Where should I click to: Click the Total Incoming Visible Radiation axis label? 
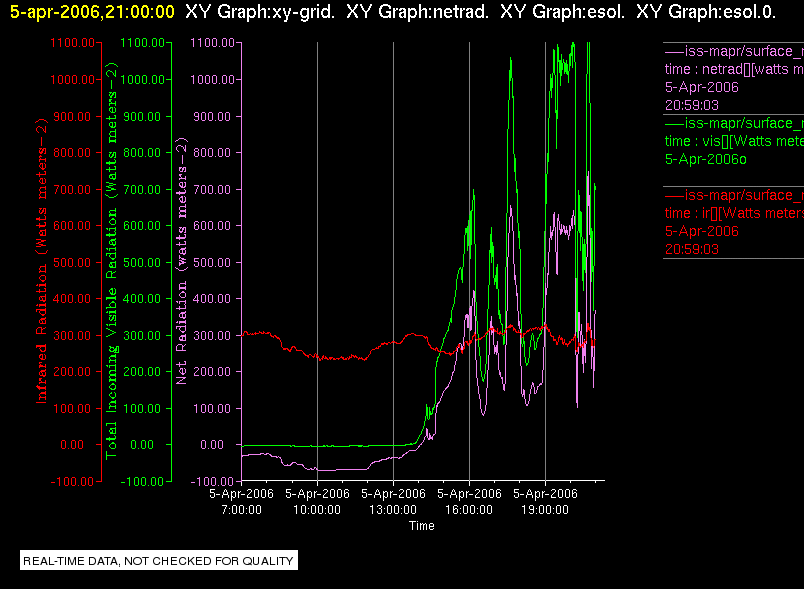click(x=111, y=261)
